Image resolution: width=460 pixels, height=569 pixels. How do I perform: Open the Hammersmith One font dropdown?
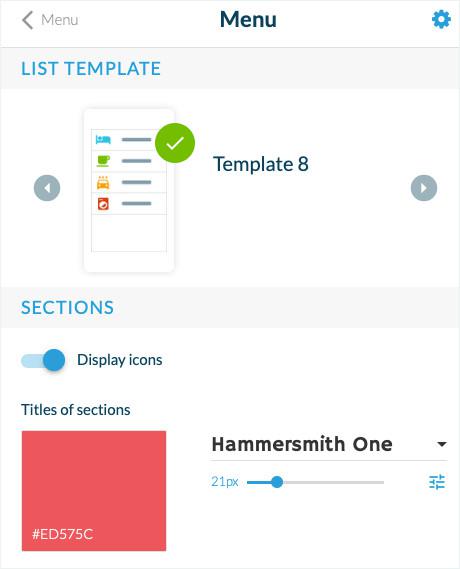click(x=329, y=445)
